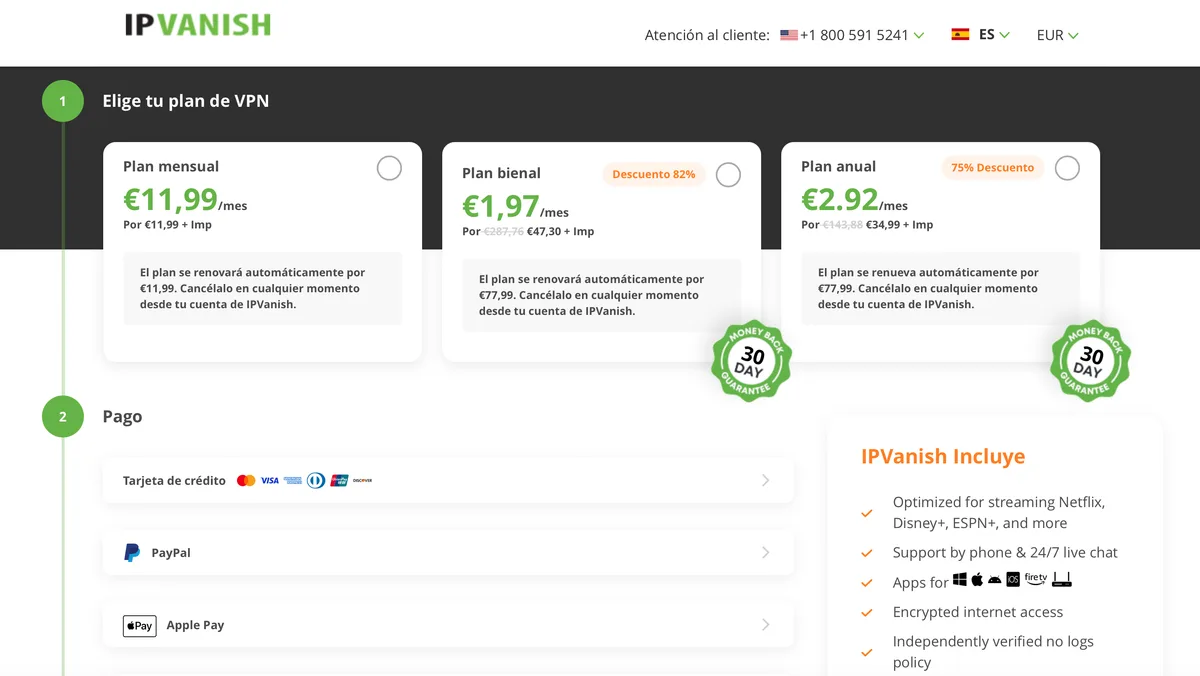Viewport: 1200px width, 676px height.
Task: Click the Plan anual title
Action: pos(838,167)
